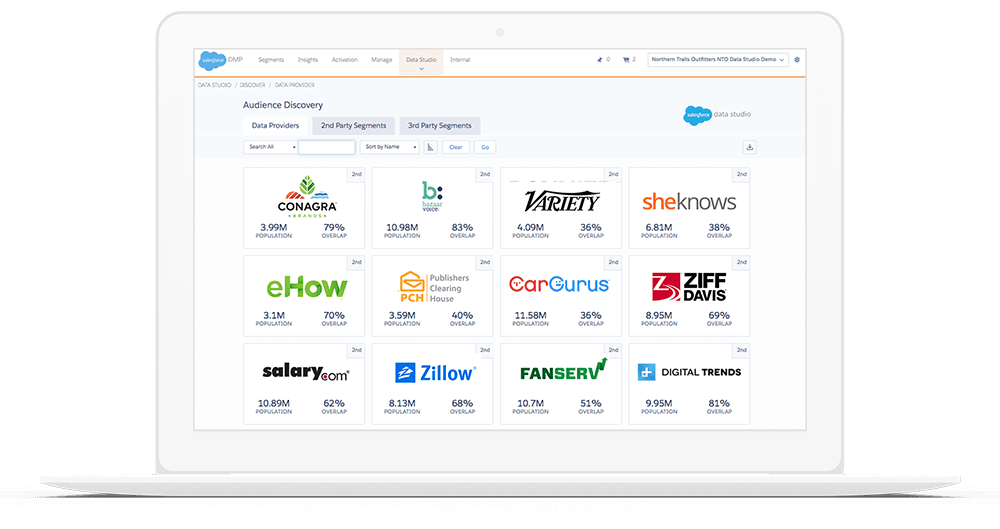Click Bazaarvoice's 83% overlap value
This screenshot has height=529, width=1000.
(462, 227)
